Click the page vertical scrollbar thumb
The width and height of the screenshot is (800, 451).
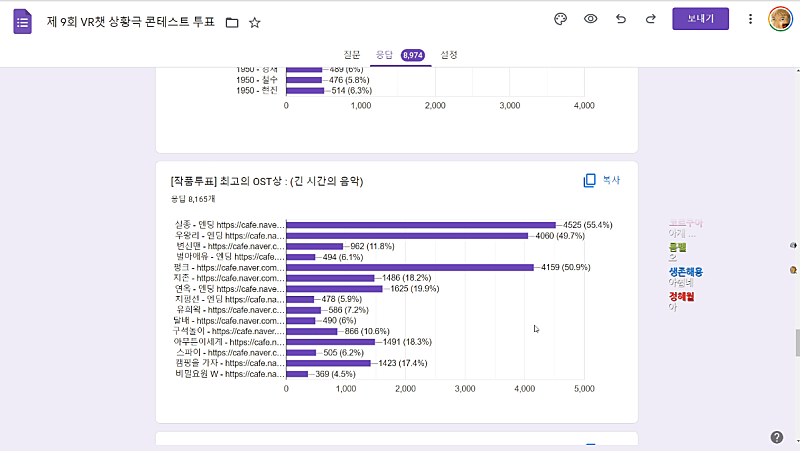tap(796, 340)
